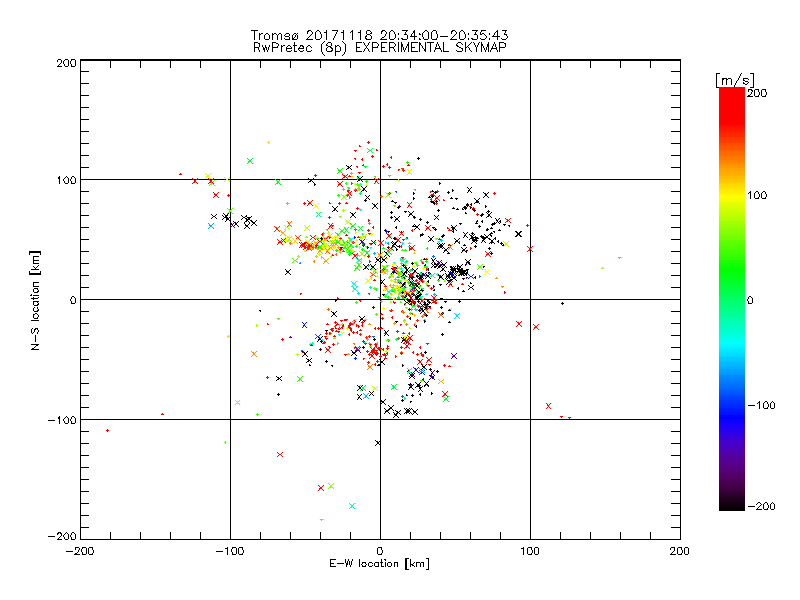Screen dimensions: 800x600
Task: Click the 'N-S location [km]' axis label
Action: [35, 301]
